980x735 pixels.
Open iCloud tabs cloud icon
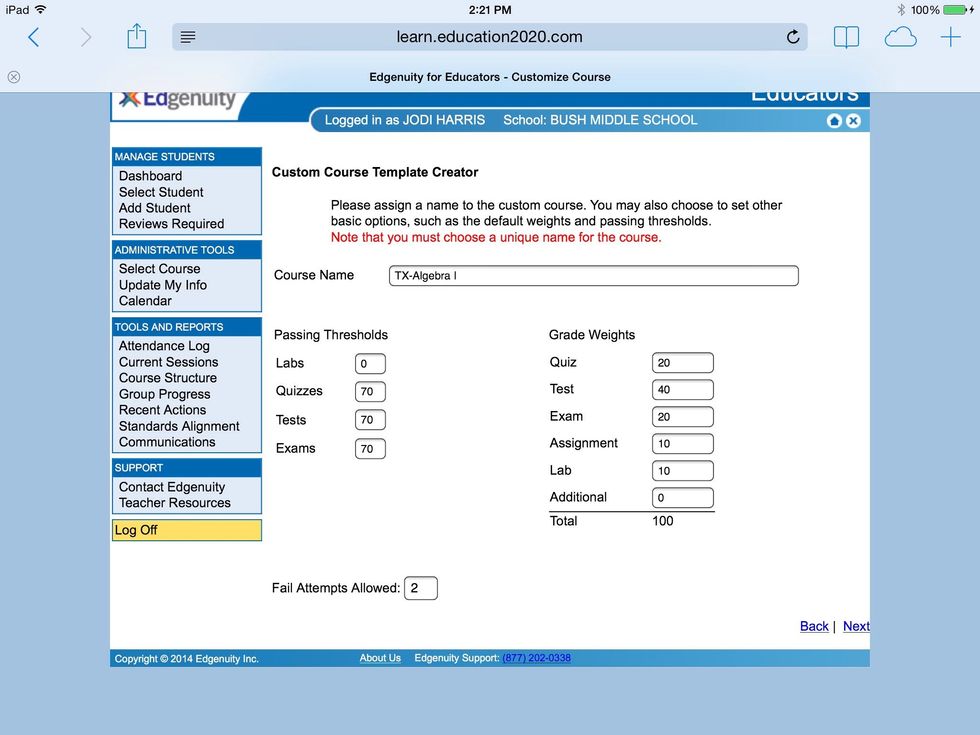[x=900, y=38]
